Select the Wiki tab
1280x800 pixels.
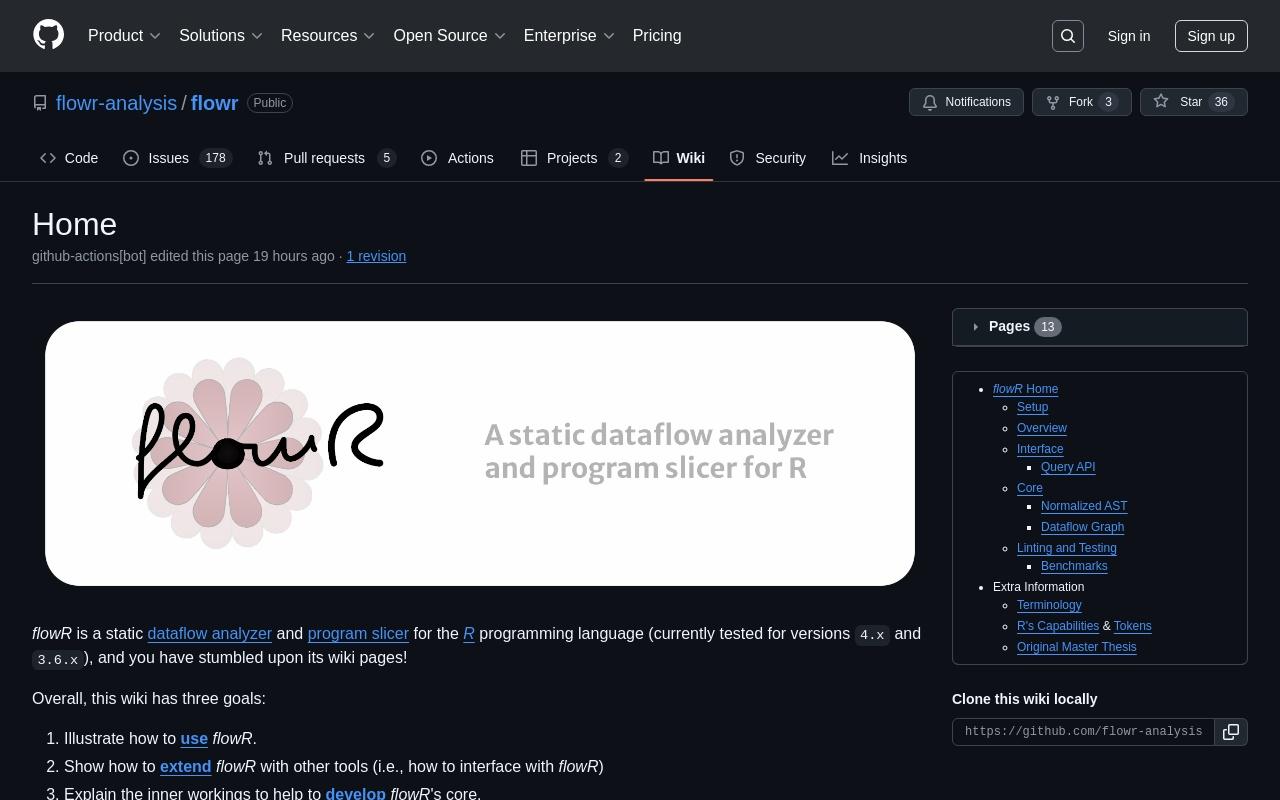pyautogui.click(x=679, y=158)
